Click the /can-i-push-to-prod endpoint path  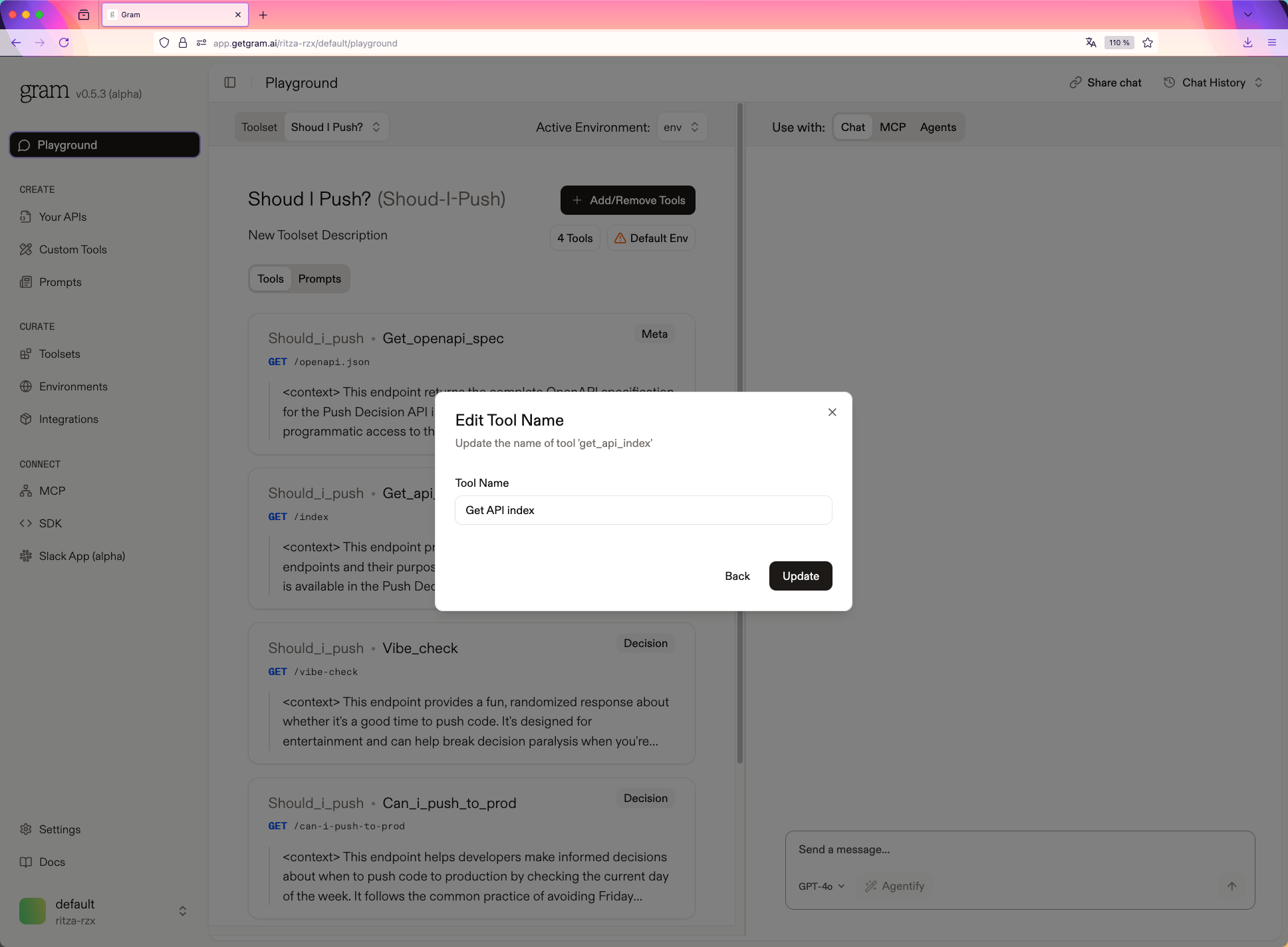[349, 826]
